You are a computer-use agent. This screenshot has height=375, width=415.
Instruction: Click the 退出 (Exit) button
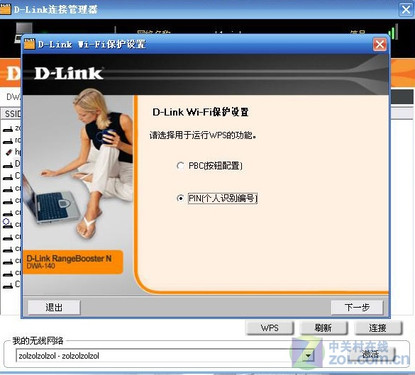click(x=54, y=307)
